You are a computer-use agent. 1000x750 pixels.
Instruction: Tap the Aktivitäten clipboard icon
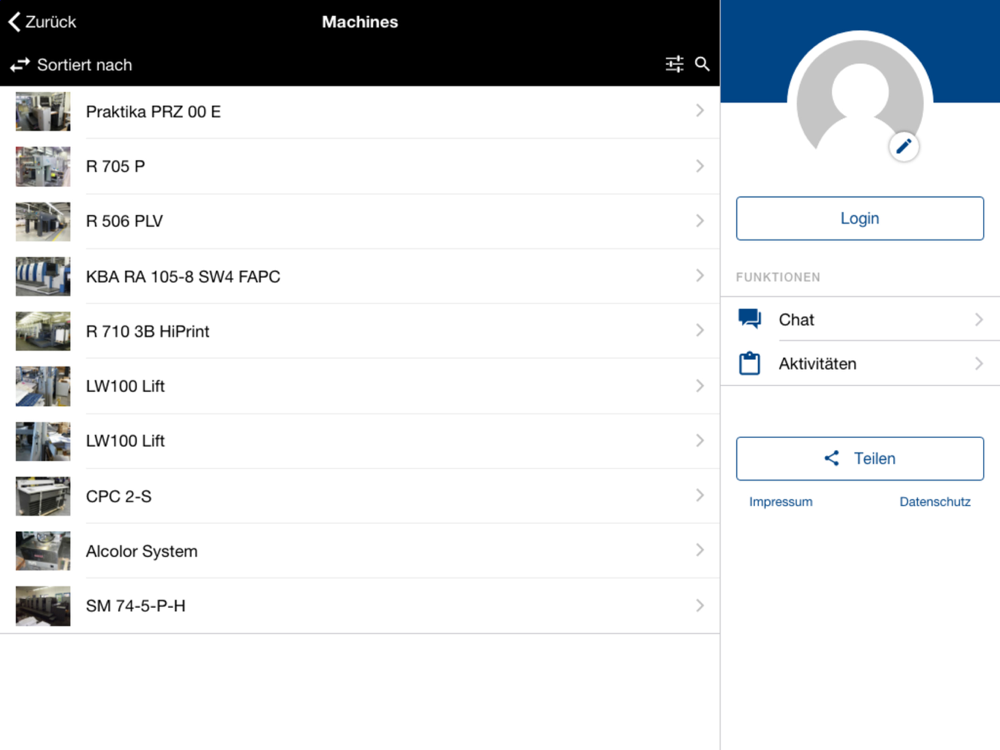[750, 363]
